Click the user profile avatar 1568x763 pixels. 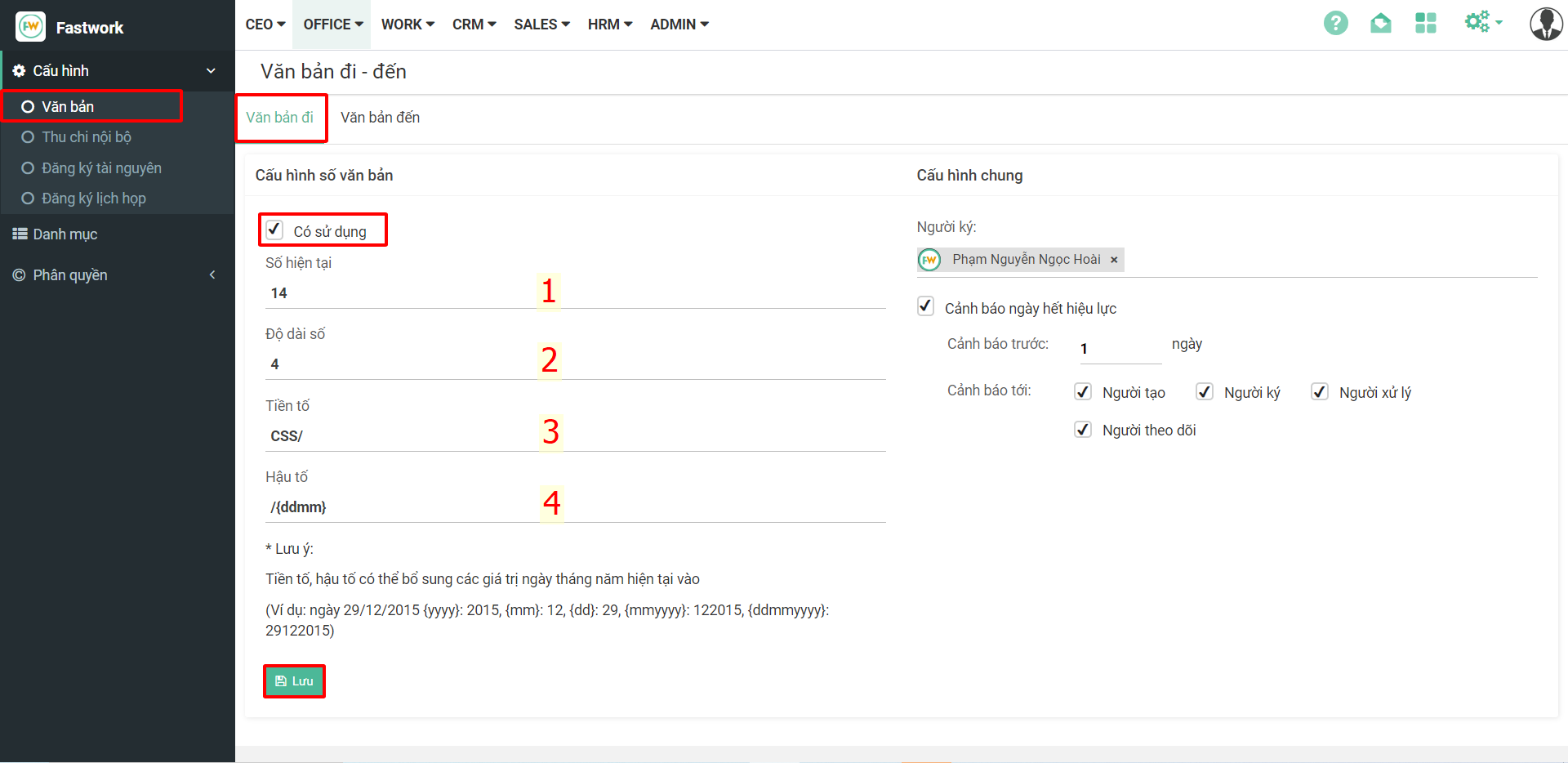(x=1545, y=24)
